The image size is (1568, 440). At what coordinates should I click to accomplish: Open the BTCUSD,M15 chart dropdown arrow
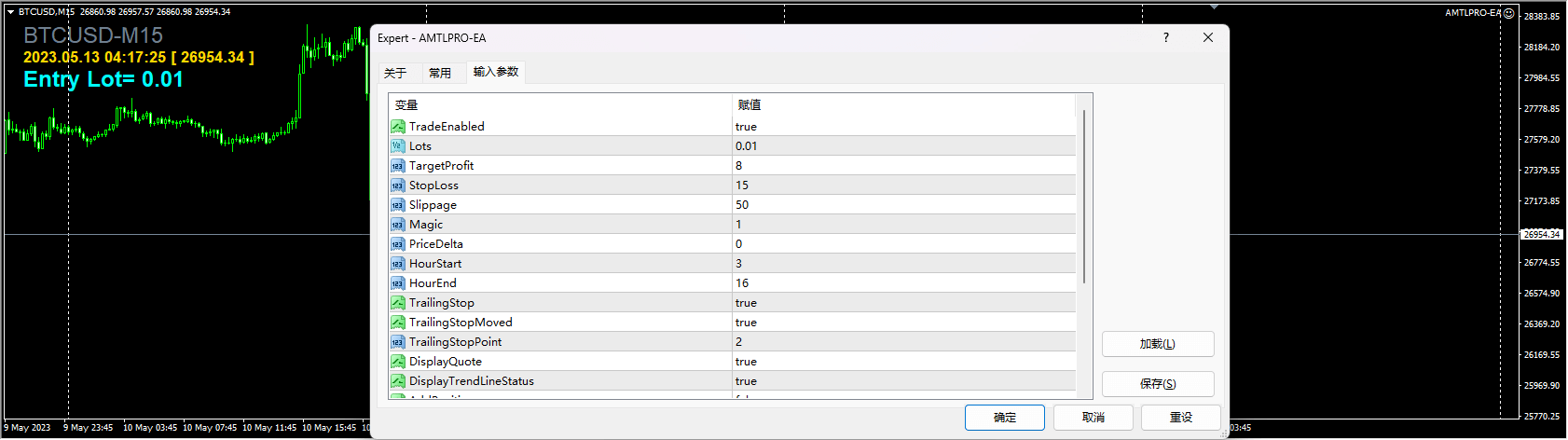[10, 12]
